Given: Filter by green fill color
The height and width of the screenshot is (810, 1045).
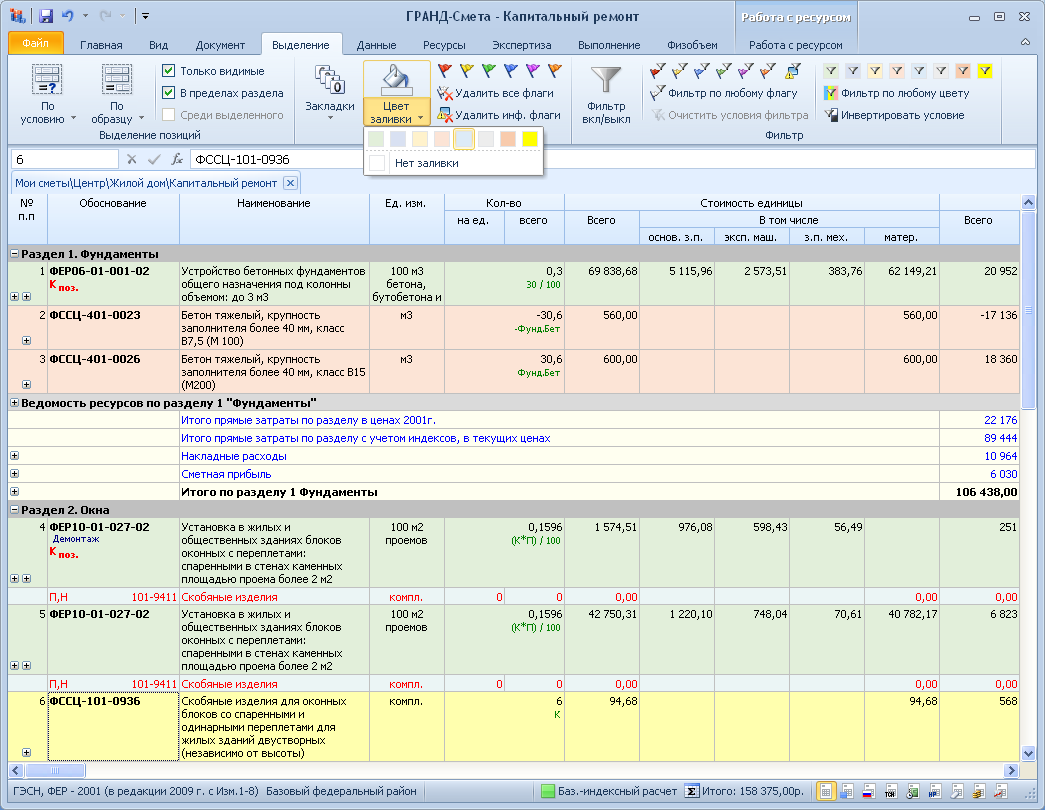Looking at the screenshot, I should [831, 71].
